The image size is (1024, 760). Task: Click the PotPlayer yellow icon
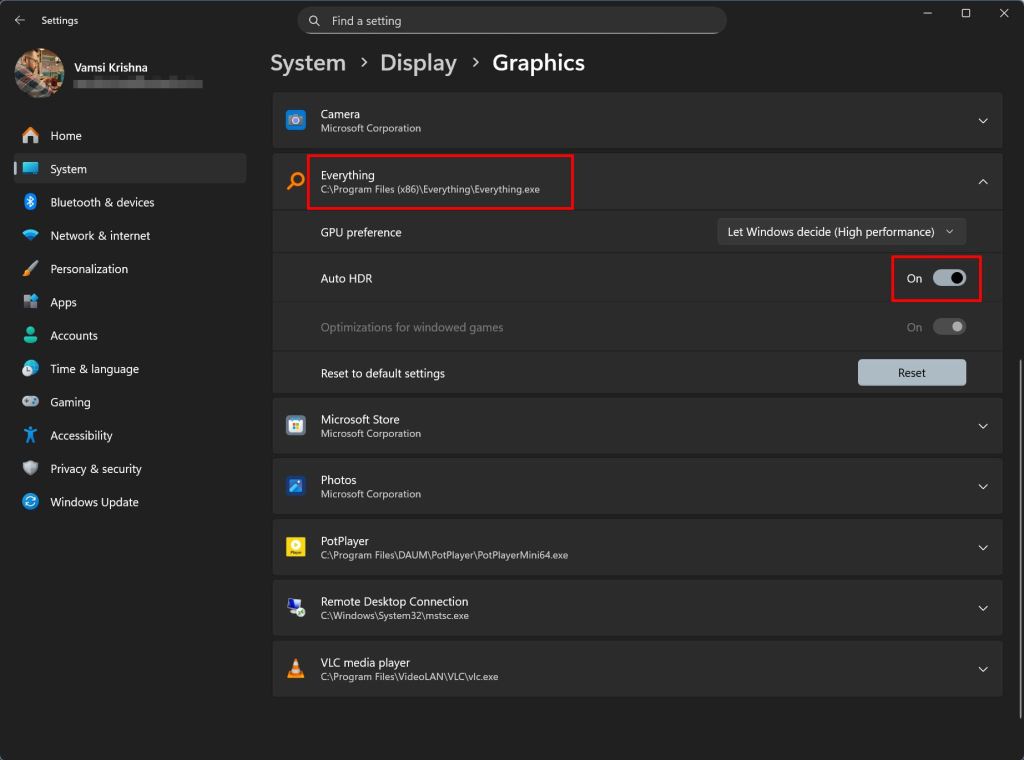(x=295, y=547)
